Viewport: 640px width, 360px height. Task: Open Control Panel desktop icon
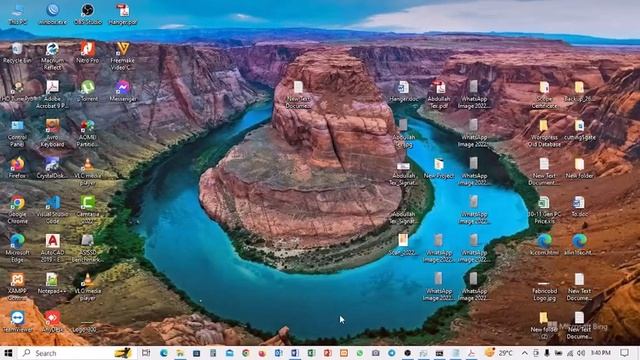coord(17,133)
